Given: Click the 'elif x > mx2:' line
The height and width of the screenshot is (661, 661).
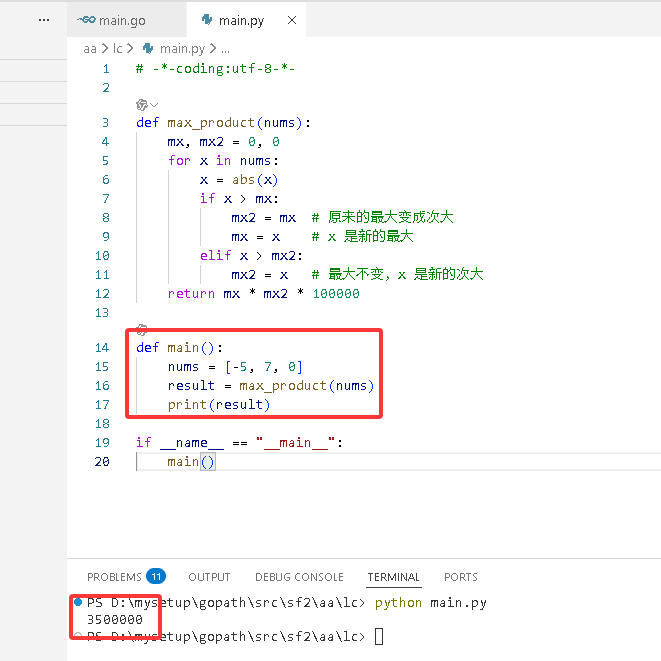Looking at the screenshot, I should [251, 256].
